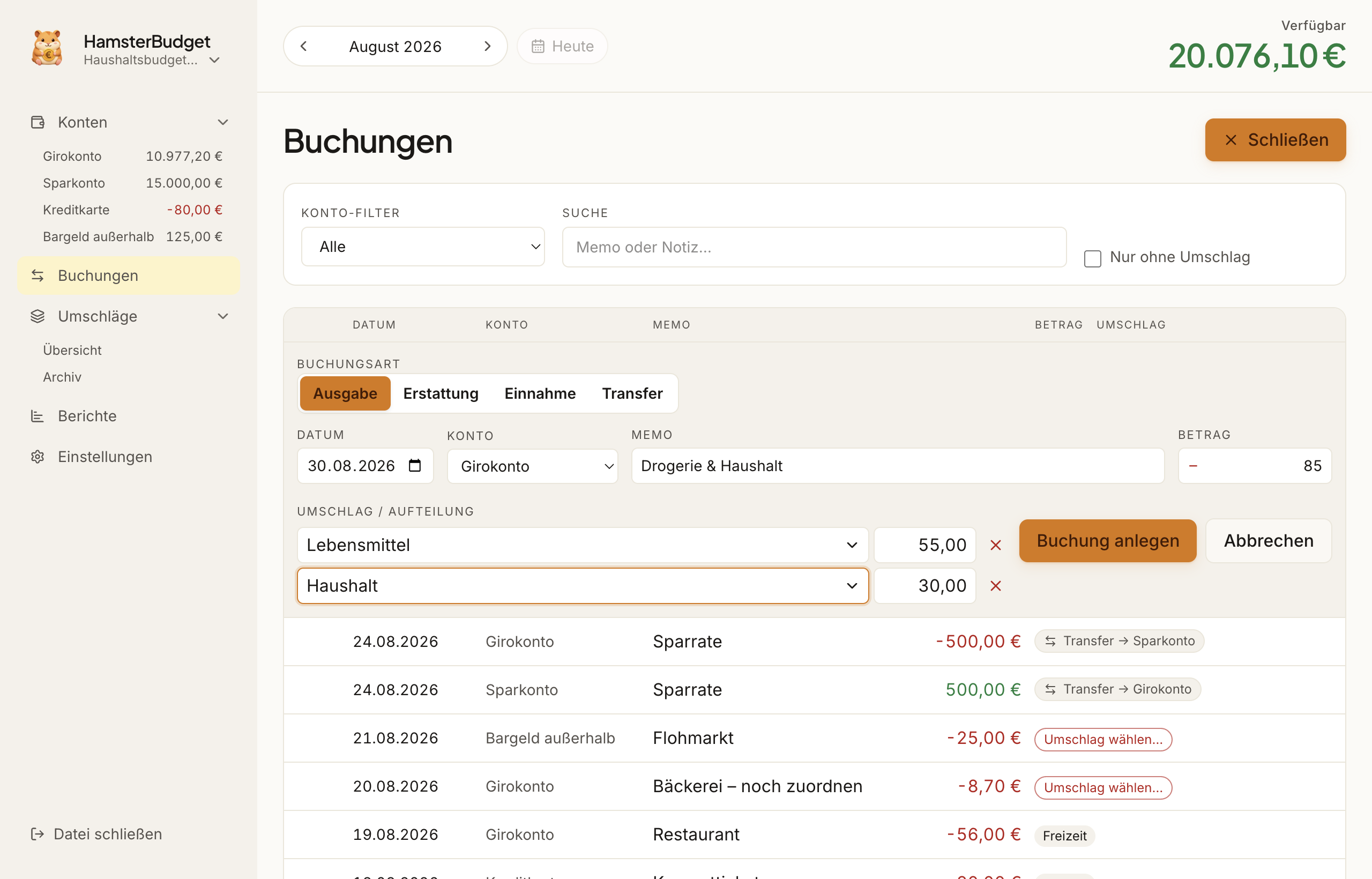Open the Girokonto account dropdown
The height and width of the screenshot is (879, 1372).
[x=533, y=466]
